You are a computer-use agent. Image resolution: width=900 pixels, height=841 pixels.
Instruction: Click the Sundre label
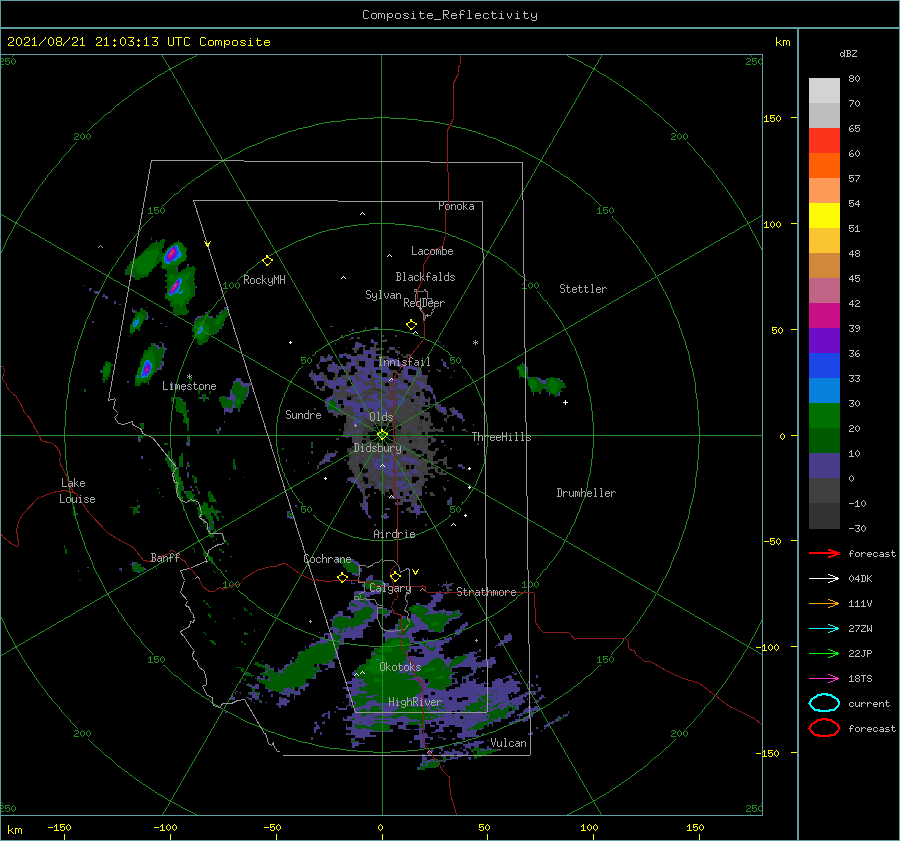[x=303, y=414]
